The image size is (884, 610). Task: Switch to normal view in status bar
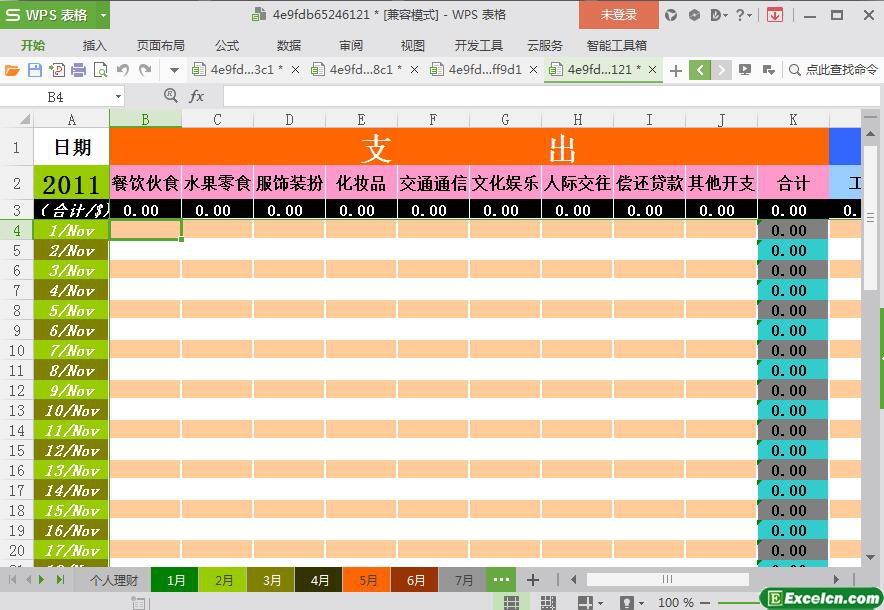pos(511,603)
